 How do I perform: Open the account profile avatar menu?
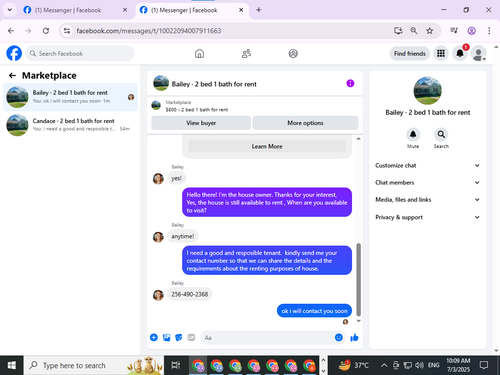tap(478, 53)
